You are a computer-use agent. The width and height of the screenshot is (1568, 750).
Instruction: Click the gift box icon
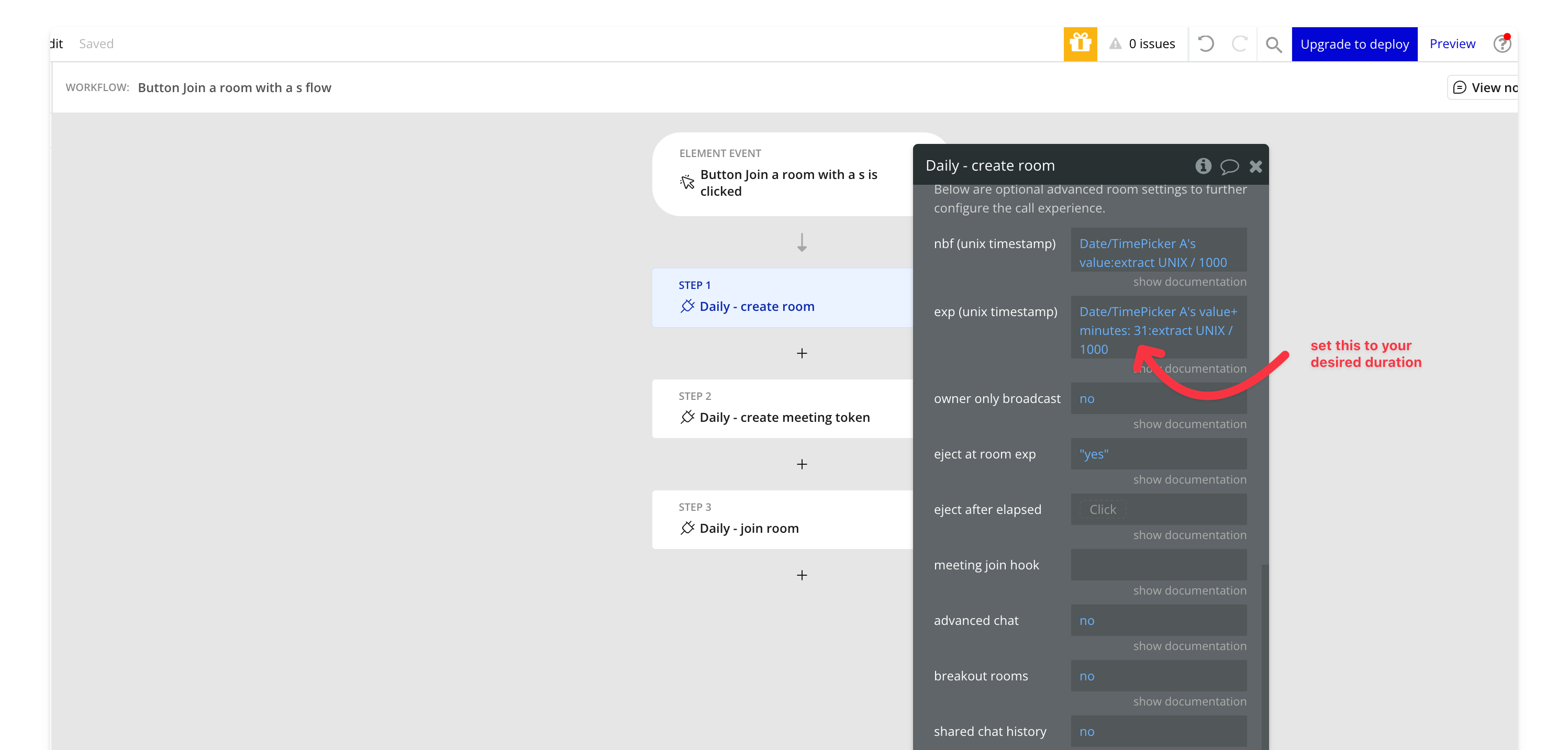1080,44
